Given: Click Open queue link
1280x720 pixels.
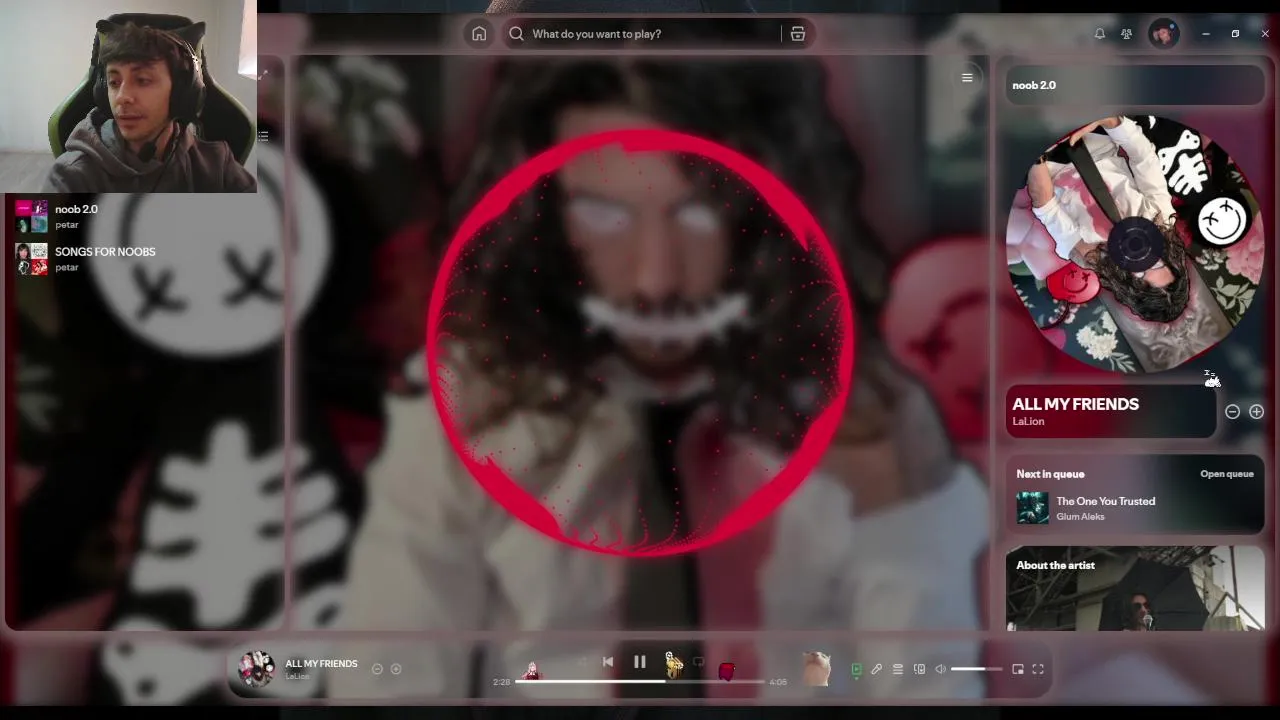Looking at the screenshot, I should click(1226, 474).
